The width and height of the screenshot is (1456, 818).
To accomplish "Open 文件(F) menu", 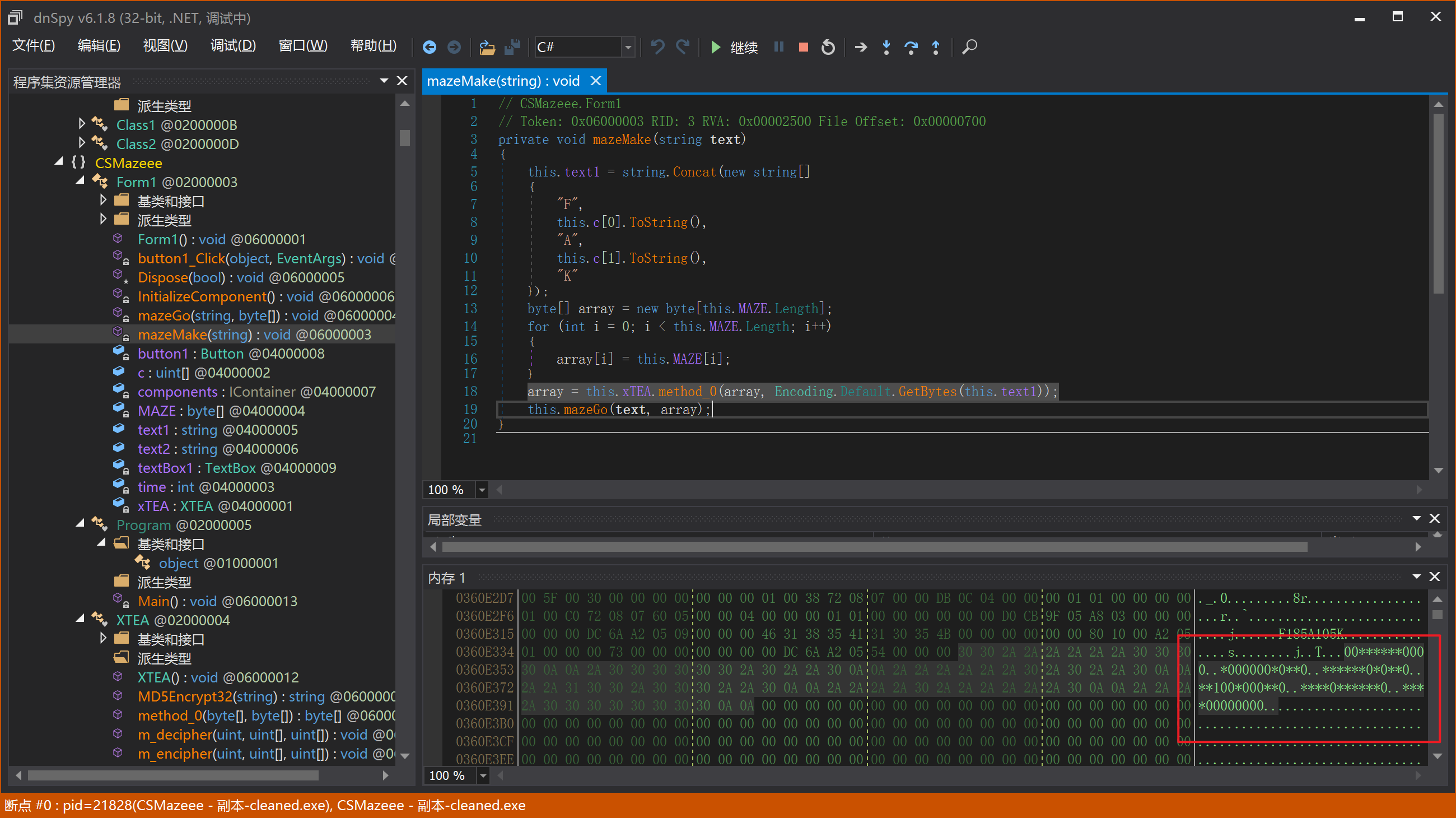I will click(x=34, y=46).
